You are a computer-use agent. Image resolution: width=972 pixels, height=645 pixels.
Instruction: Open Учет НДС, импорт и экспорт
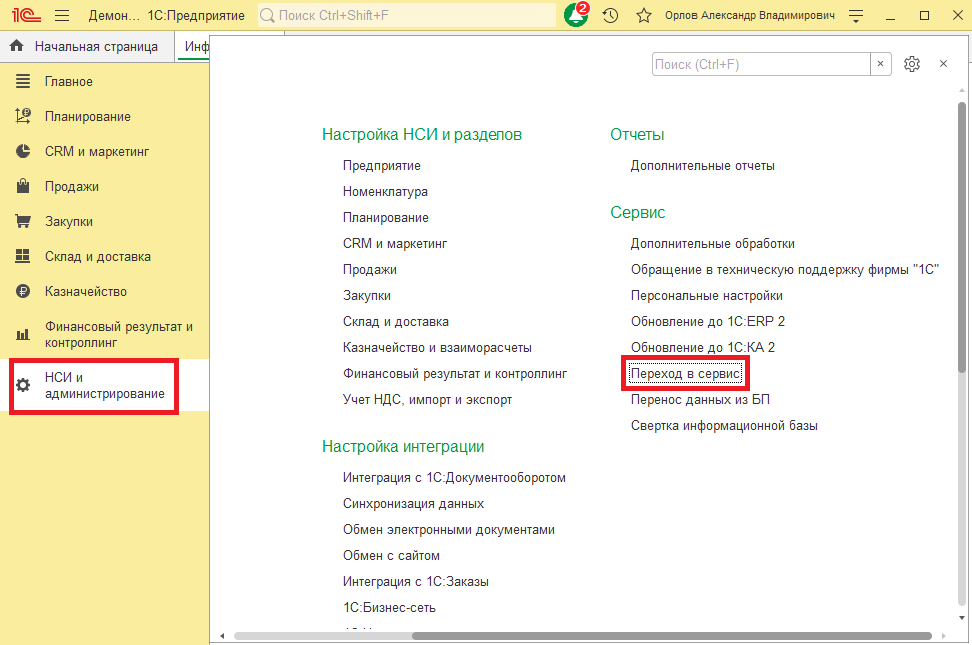pyautogui.click(x=428, y=400)
